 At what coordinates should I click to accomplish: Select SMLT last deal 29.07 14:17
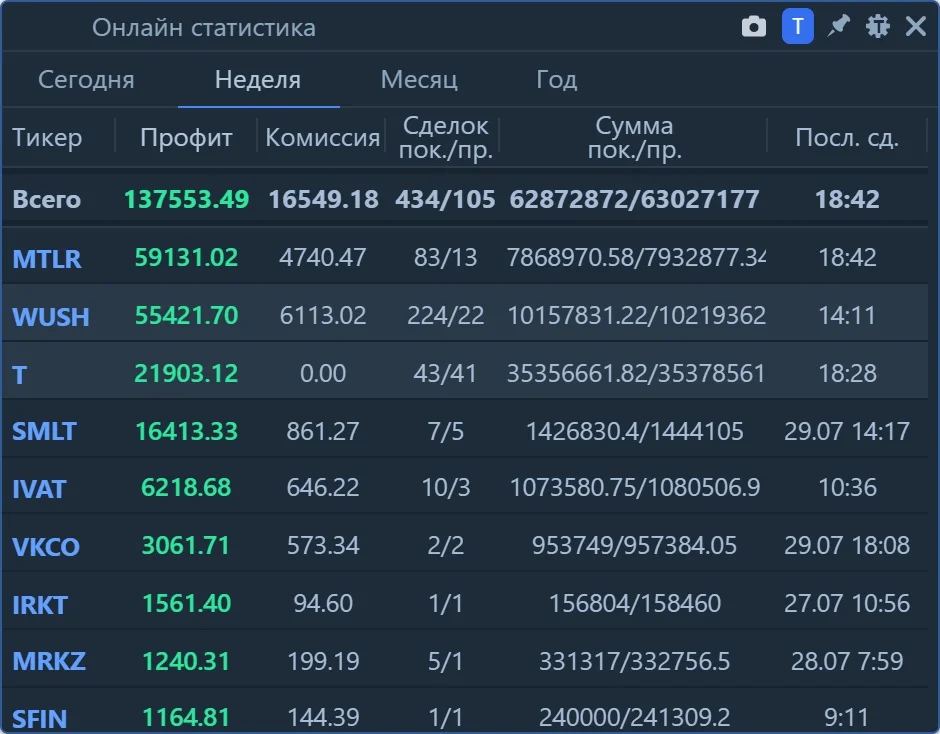click(846, 431)
